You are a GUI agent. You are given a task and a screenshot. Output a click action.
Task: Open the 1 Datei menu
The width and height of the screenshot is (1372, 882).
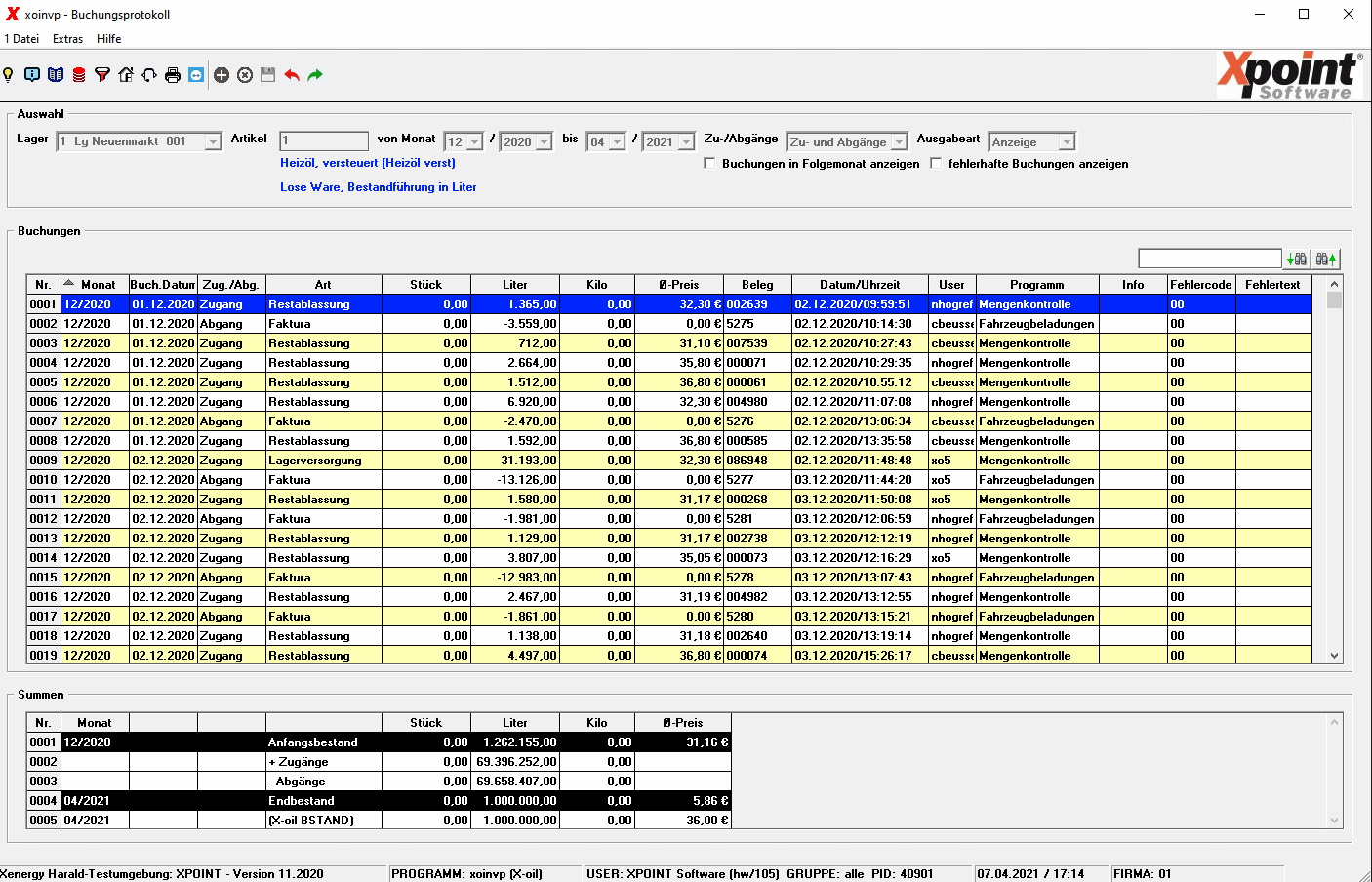point(21,39)
